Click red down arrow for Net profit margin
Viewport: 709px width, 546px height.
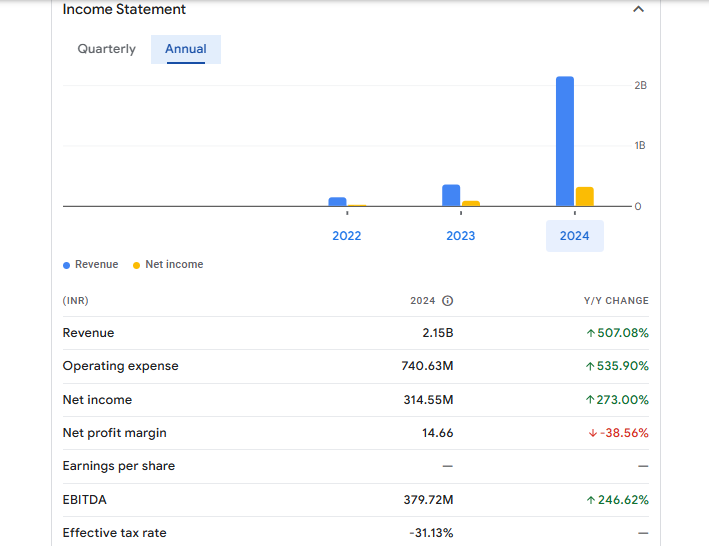[593, 433]
